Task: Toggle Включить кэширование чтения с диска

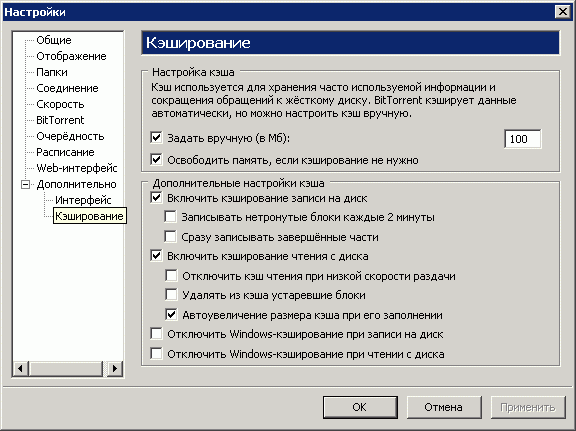Action: pos(156,256)
